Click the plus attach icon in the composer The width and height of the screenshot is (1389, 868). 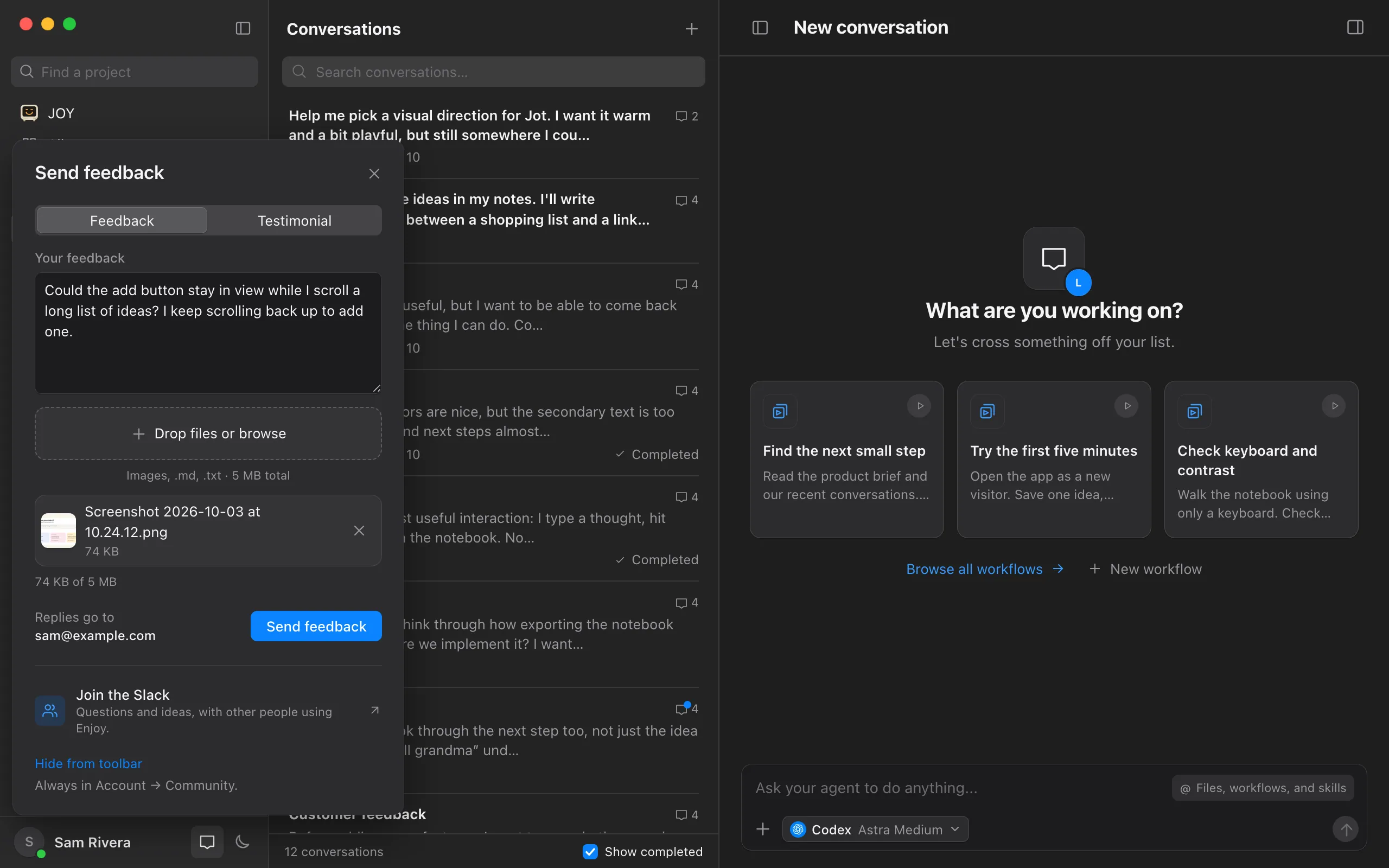(x=763, y=829)
